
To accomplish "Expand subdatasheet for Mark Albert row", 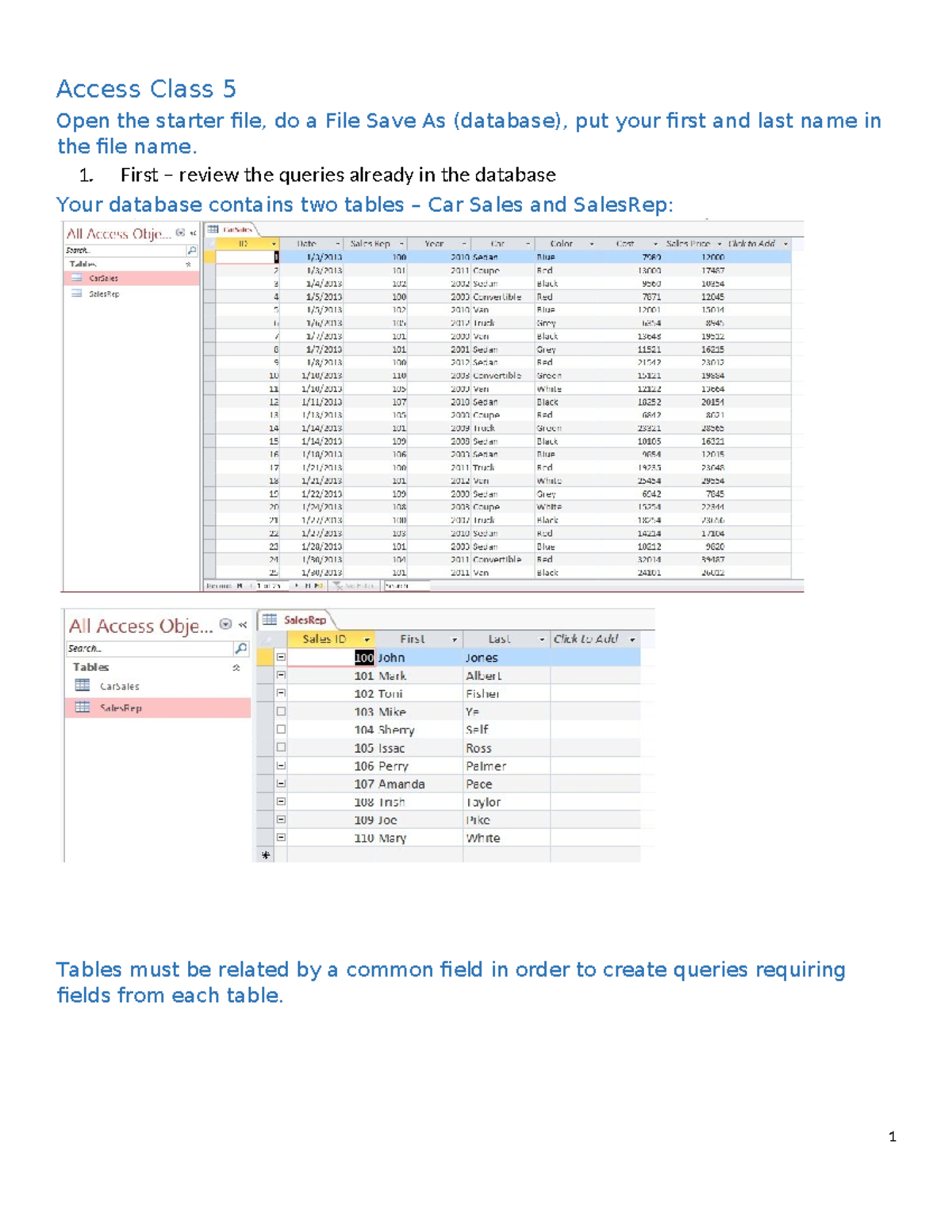I will [x=281, y=675].
